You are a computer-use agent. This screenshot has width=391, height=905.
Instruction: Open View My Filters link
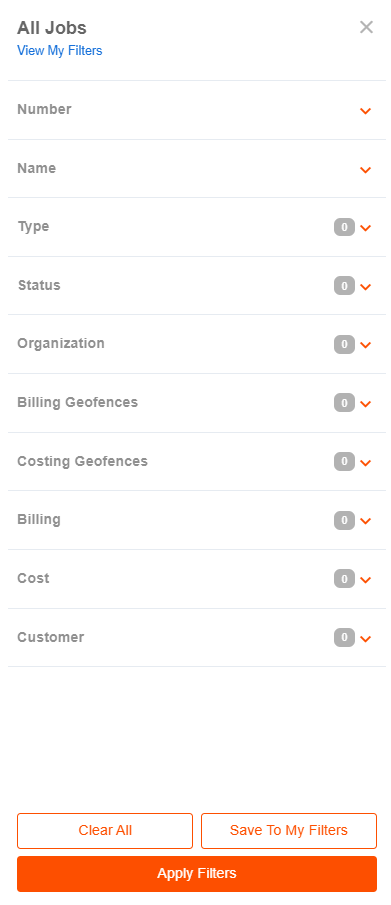click(59, 51)
